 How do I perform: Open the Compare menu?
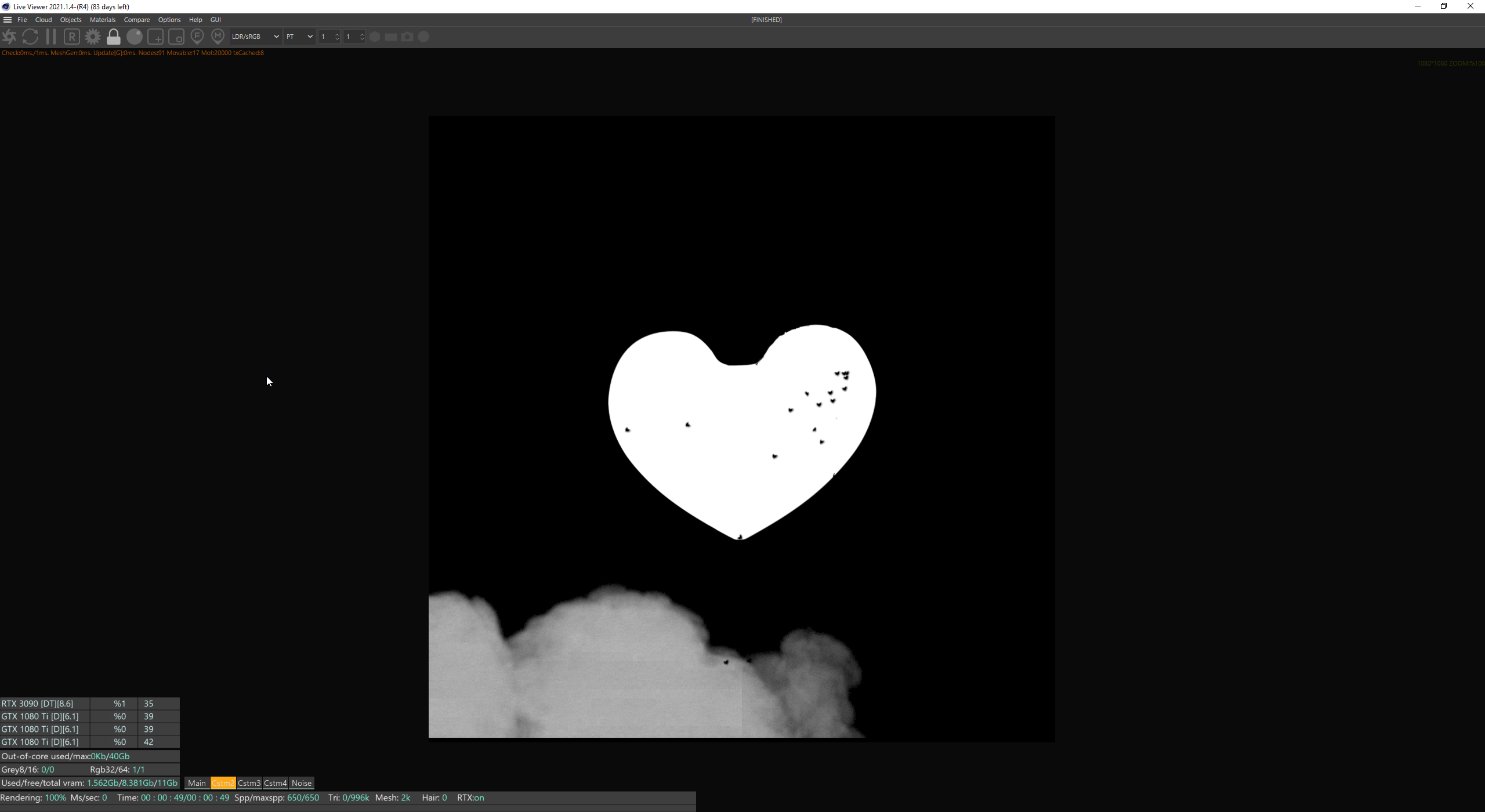[x=137, y=20]
